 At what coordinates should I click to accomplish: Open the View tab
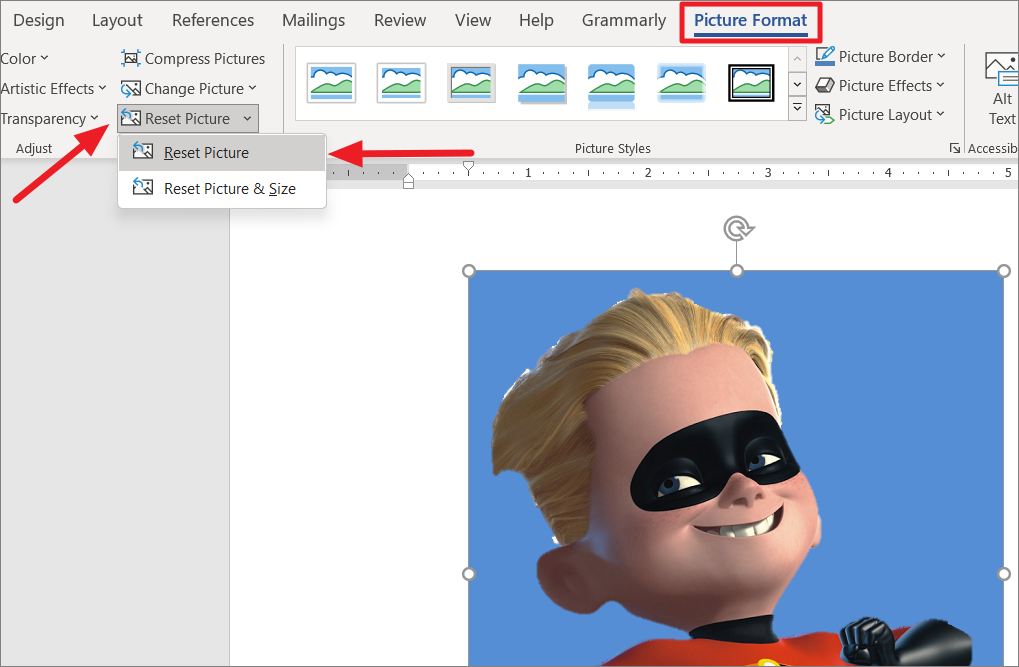(x=472, y=21)
